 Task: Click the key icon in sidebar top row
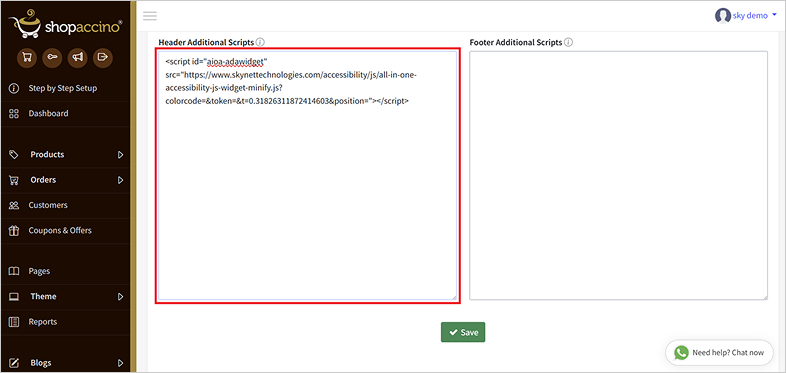(x=52, y=58)
